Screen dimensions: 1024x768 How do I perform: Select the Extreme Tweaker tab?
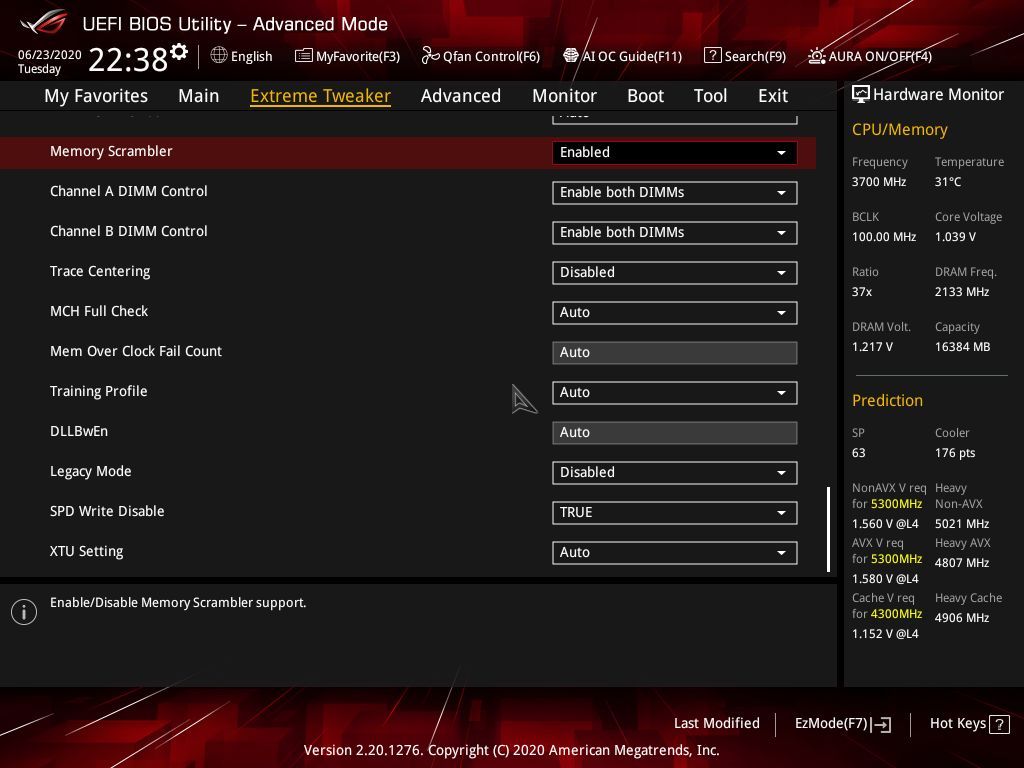321,96
